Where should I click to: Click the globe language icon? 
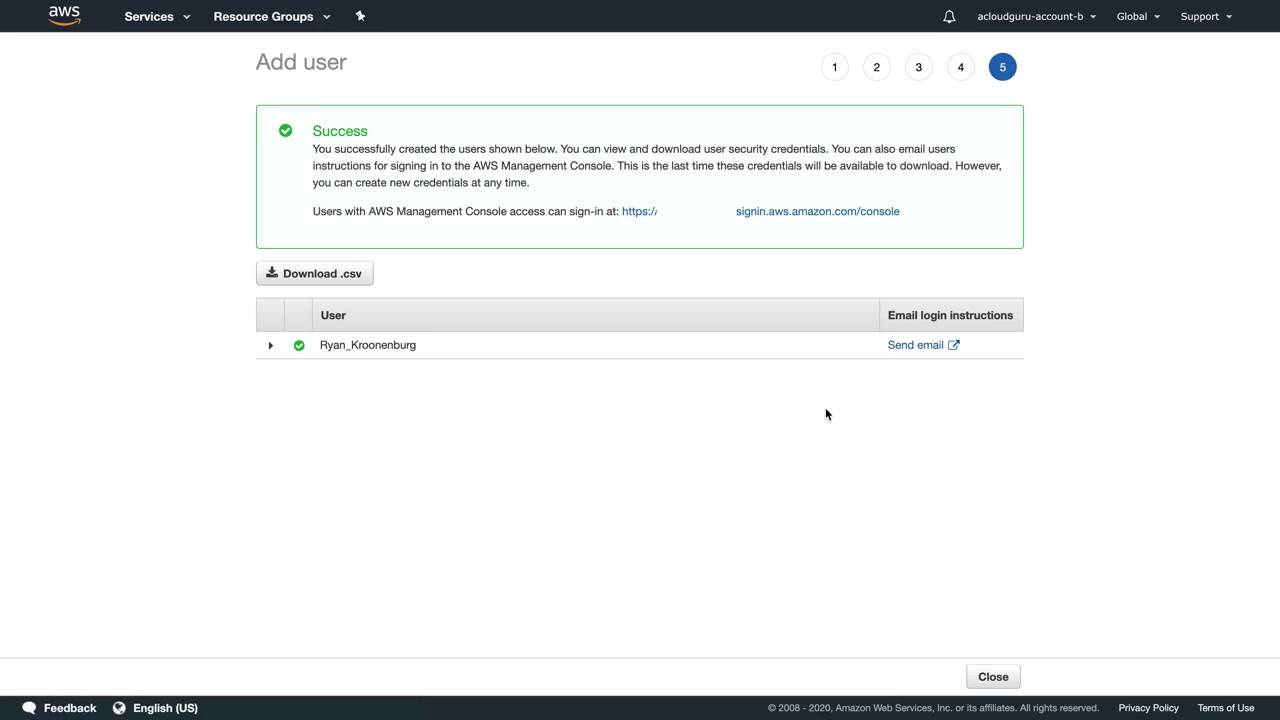point(119,708)
